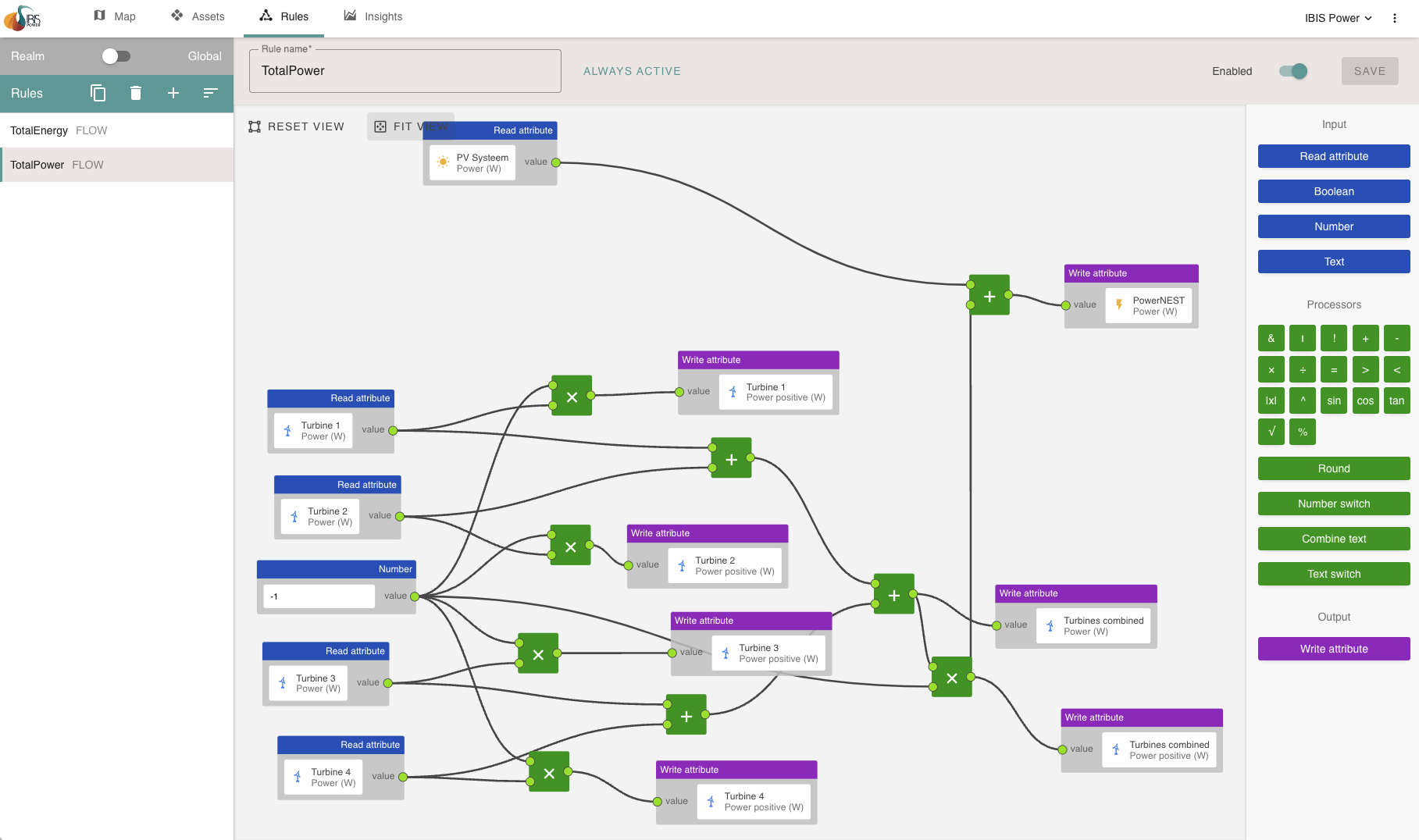The image size is (1419, 840).
Task: Add the sin processor
Action: [x=1334, y=400]
